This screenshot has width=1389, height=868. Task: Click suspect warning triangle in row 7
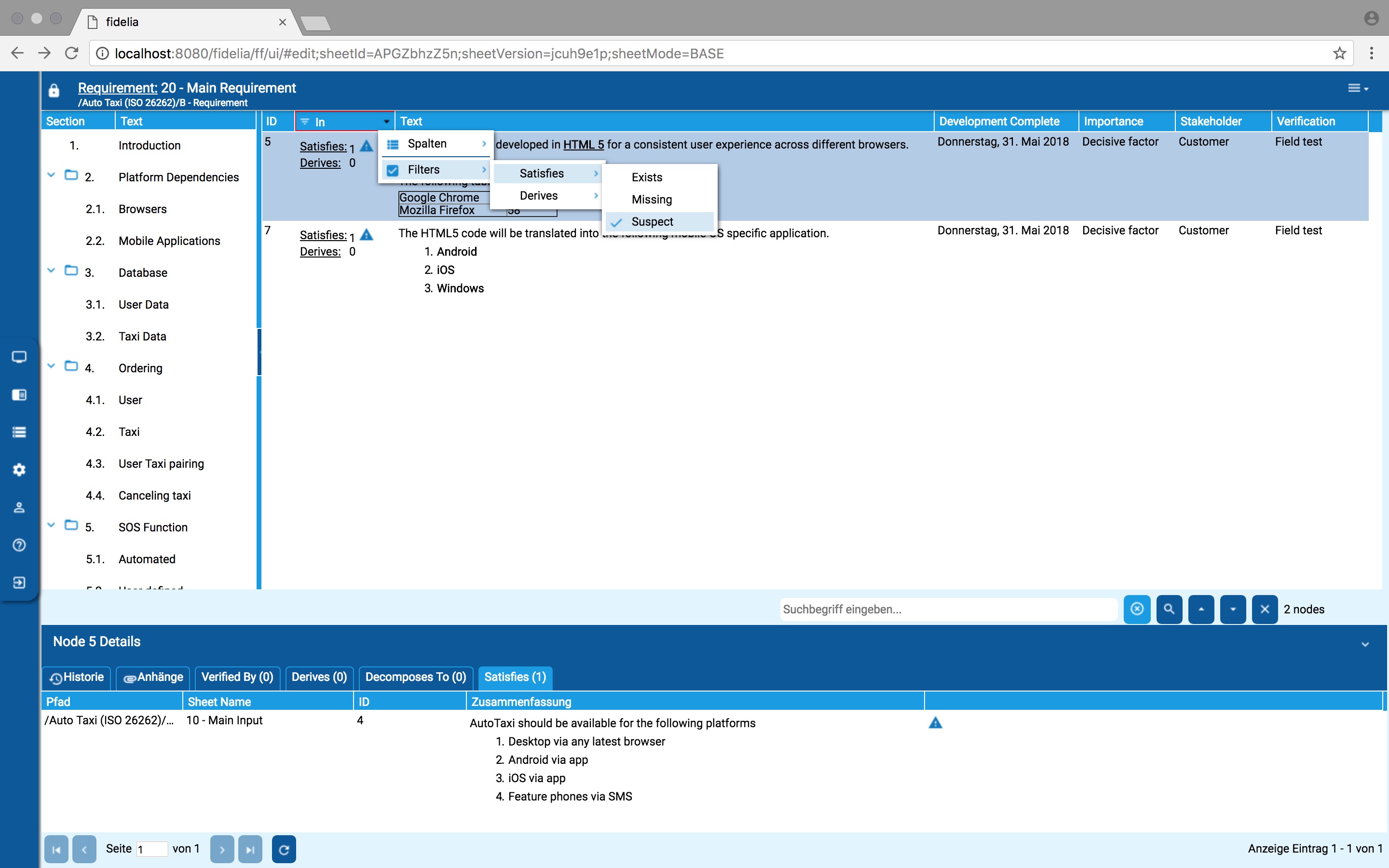366,235
